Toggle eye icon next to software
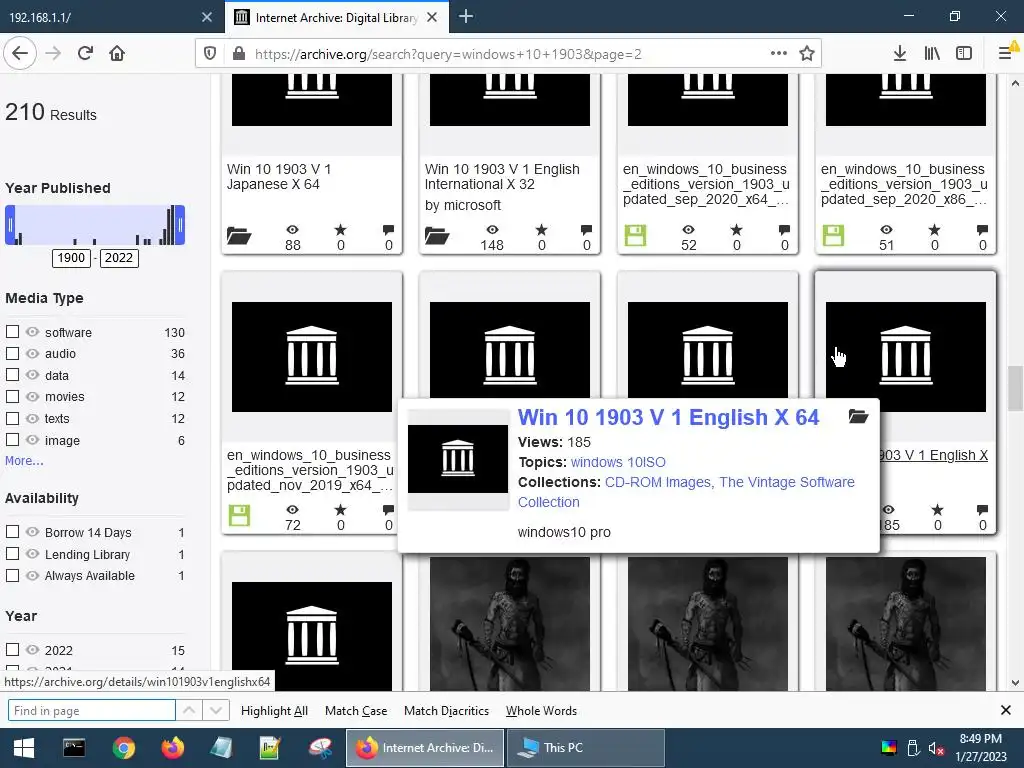The width and height of the screenshot is (1024, 768). 33,332
